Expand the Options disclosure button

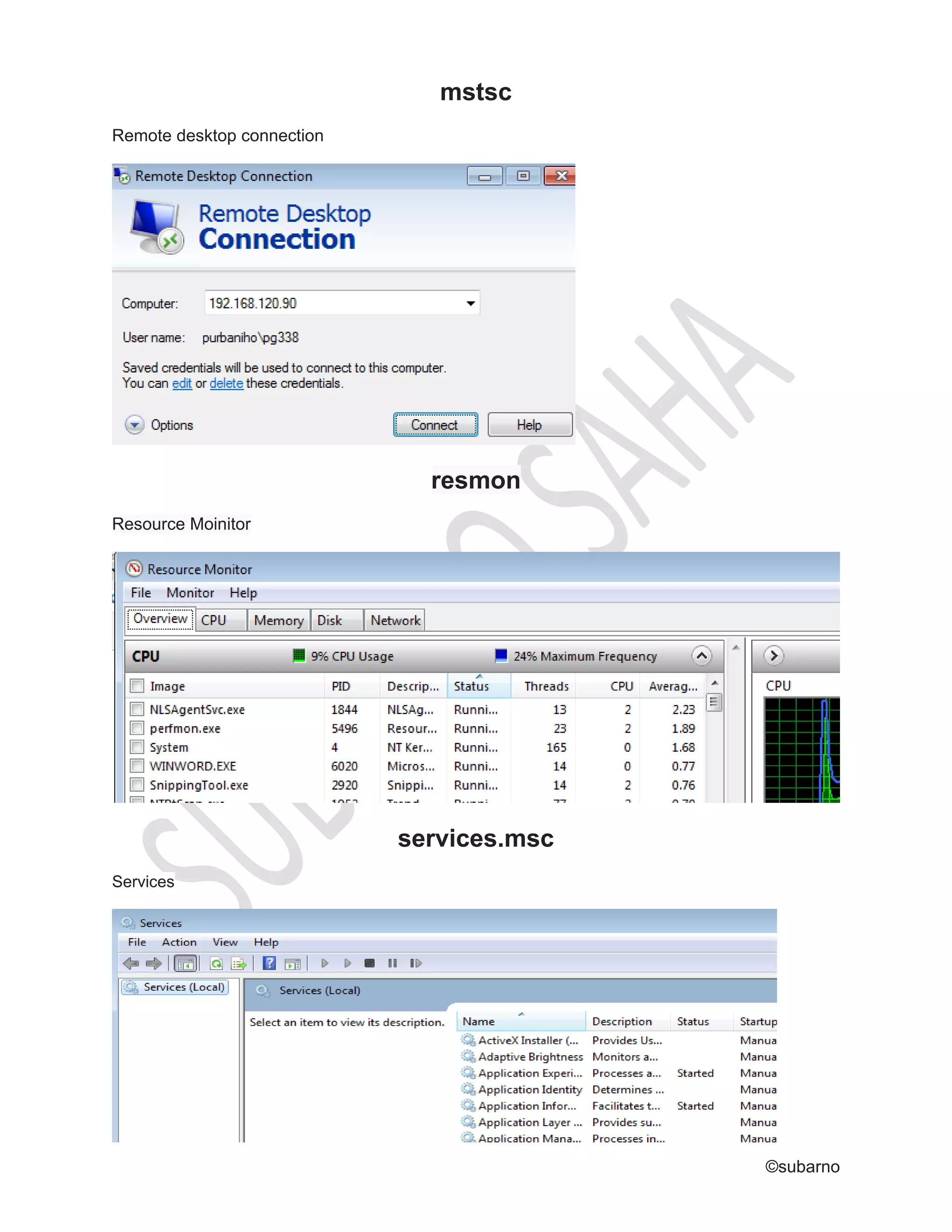click(x=134, y=425)
